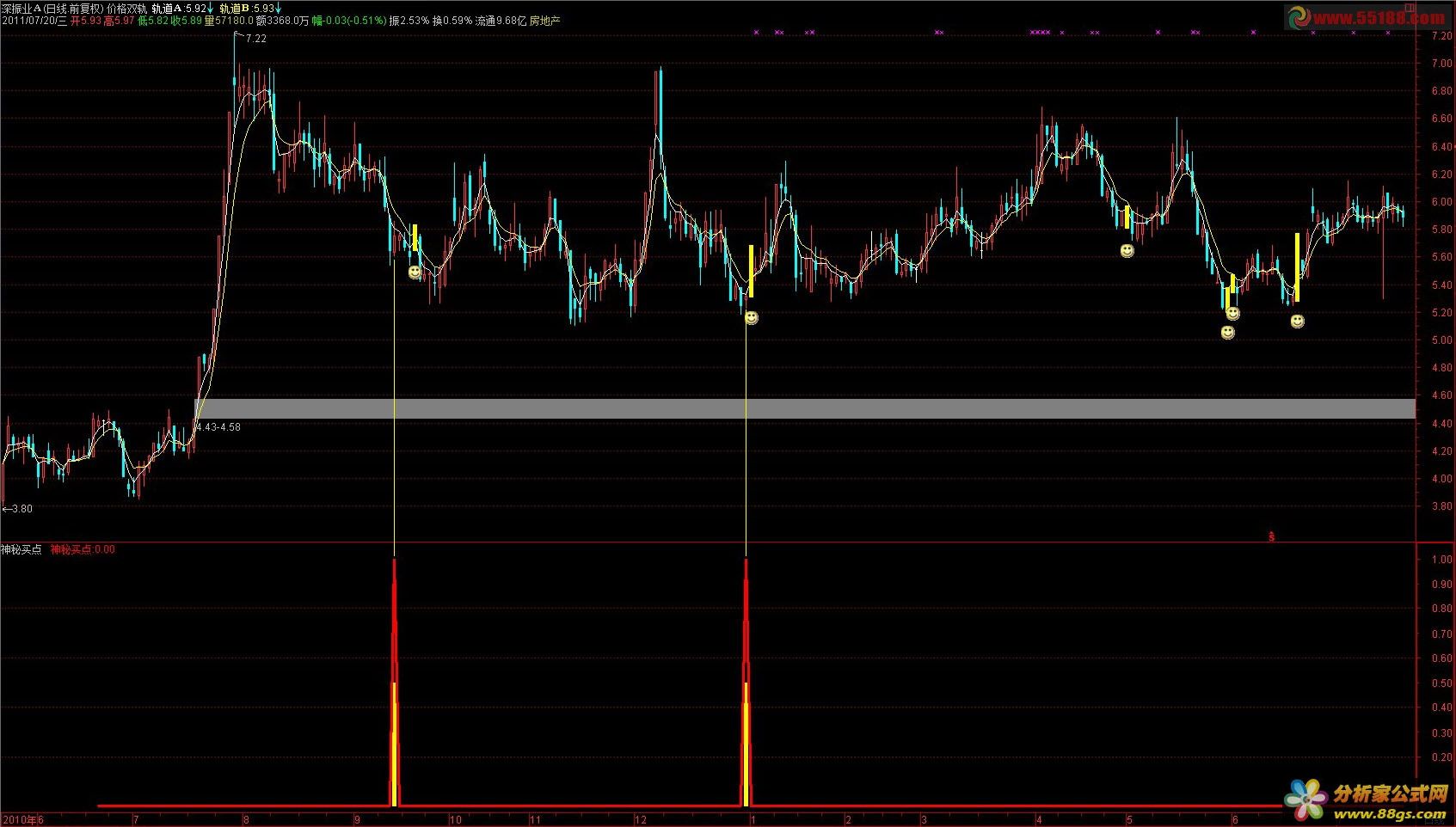Viewport: 1456px width, 827px height.
Task: Click the open price 开5.93
Action: (x=86, y=20)
